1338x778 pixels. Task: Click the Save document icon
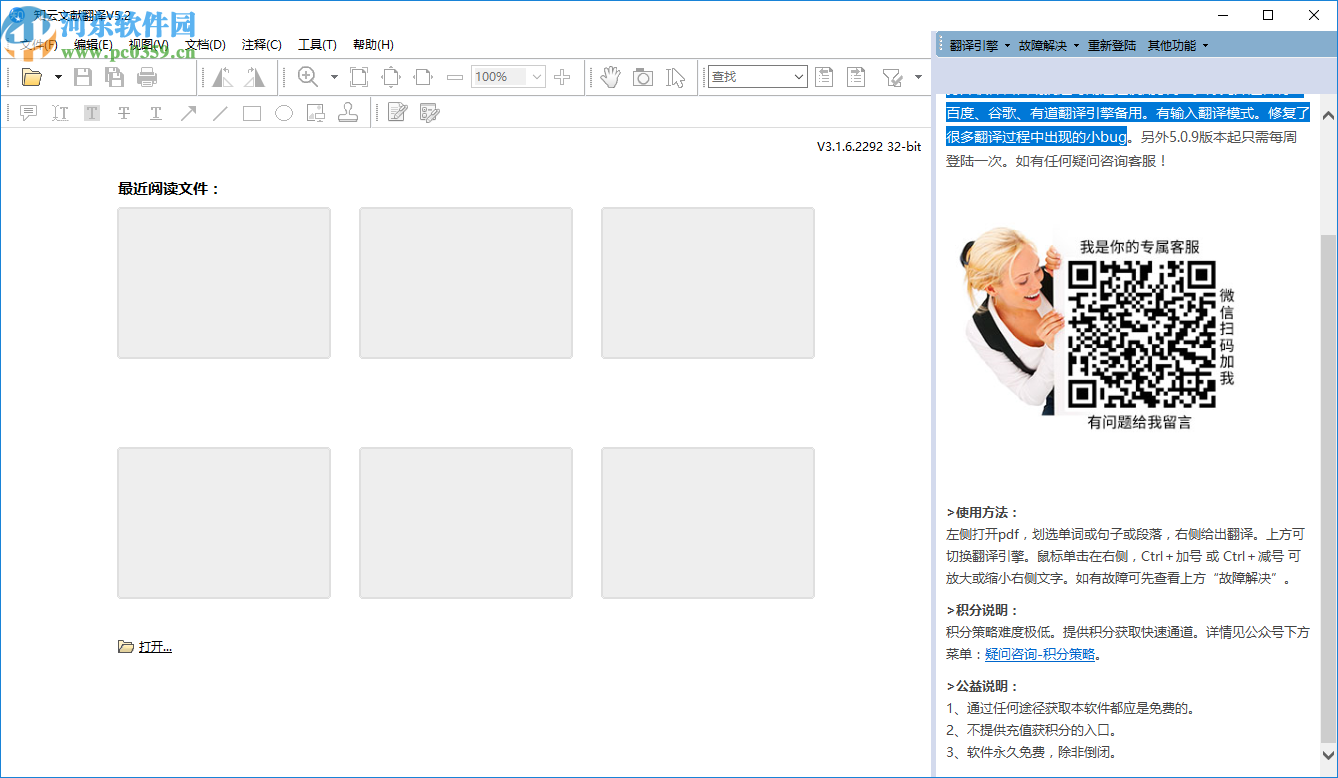coord(83,77)
